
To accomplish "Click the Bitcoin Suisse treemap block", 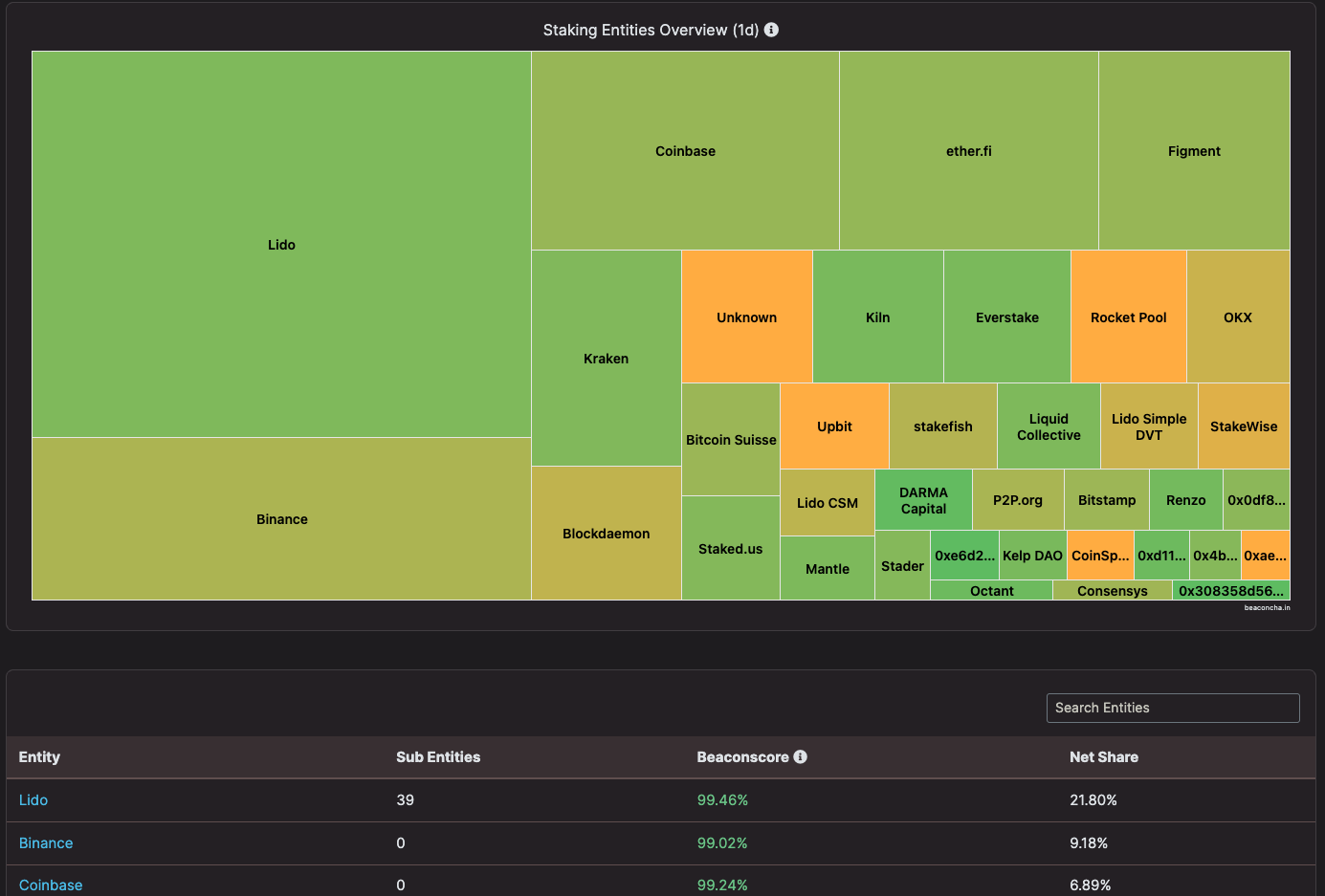I will click(731, 440).
